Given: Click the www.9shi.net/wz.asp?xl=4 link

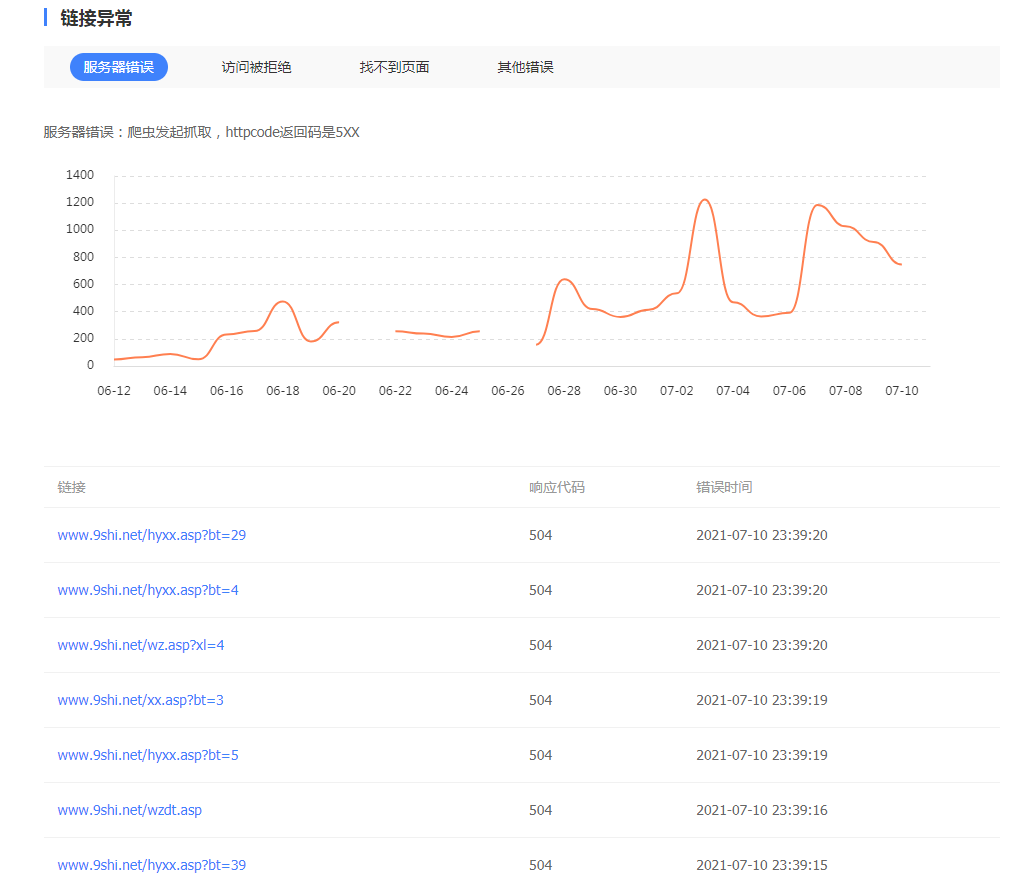Looking at the screenshot, I should 140,645.
